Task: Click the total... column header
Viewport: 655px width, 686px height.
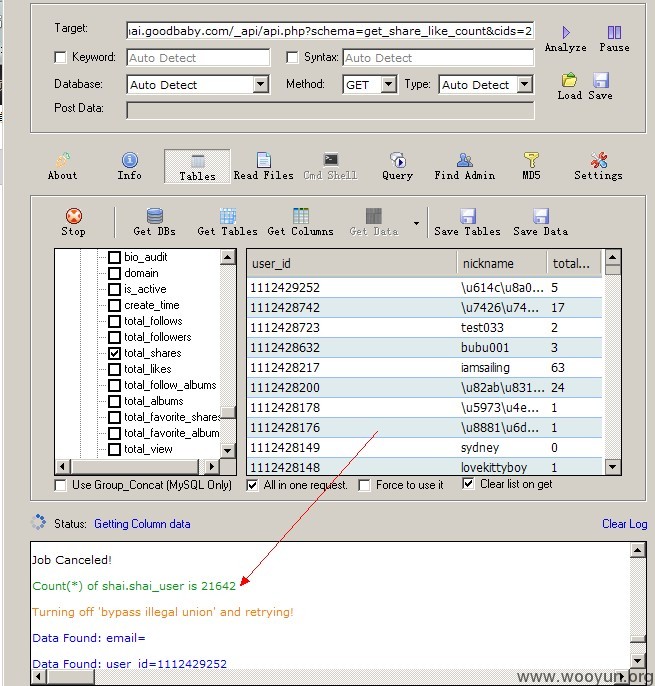Action: [x=574, y=263]
